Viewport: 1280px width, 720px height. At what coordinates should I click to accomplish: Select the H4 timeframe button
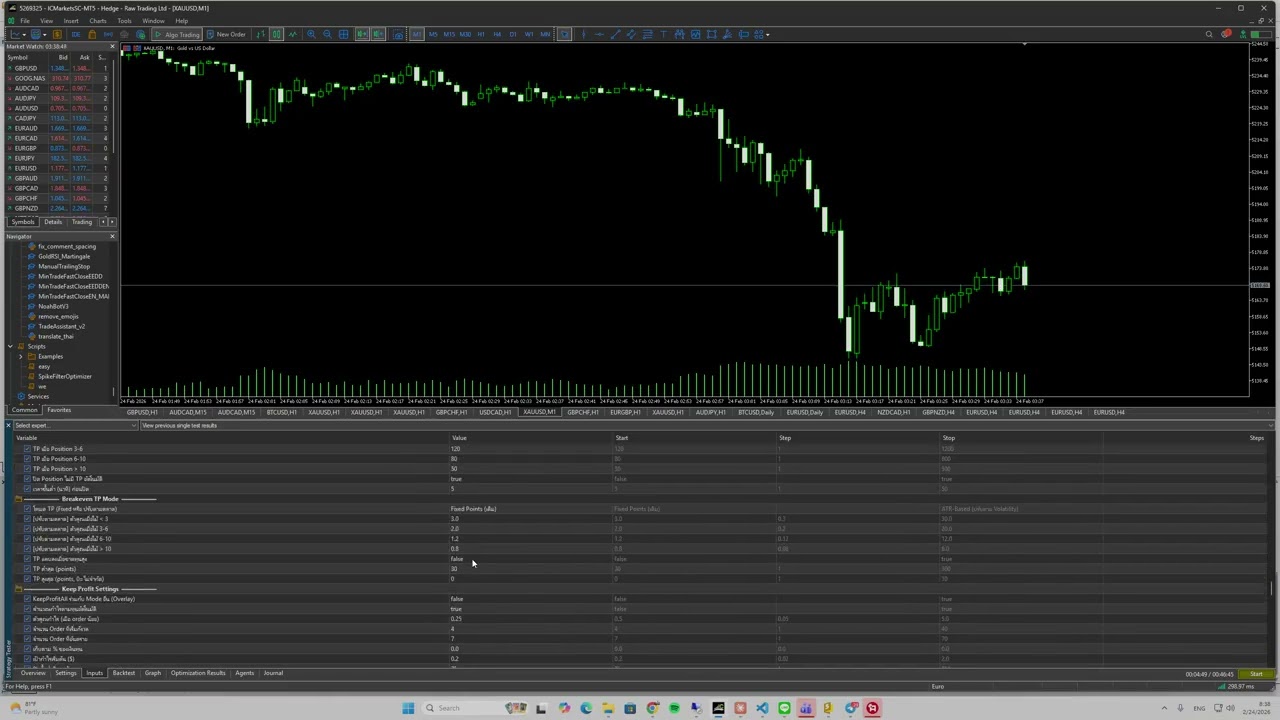tap(497, 34)
